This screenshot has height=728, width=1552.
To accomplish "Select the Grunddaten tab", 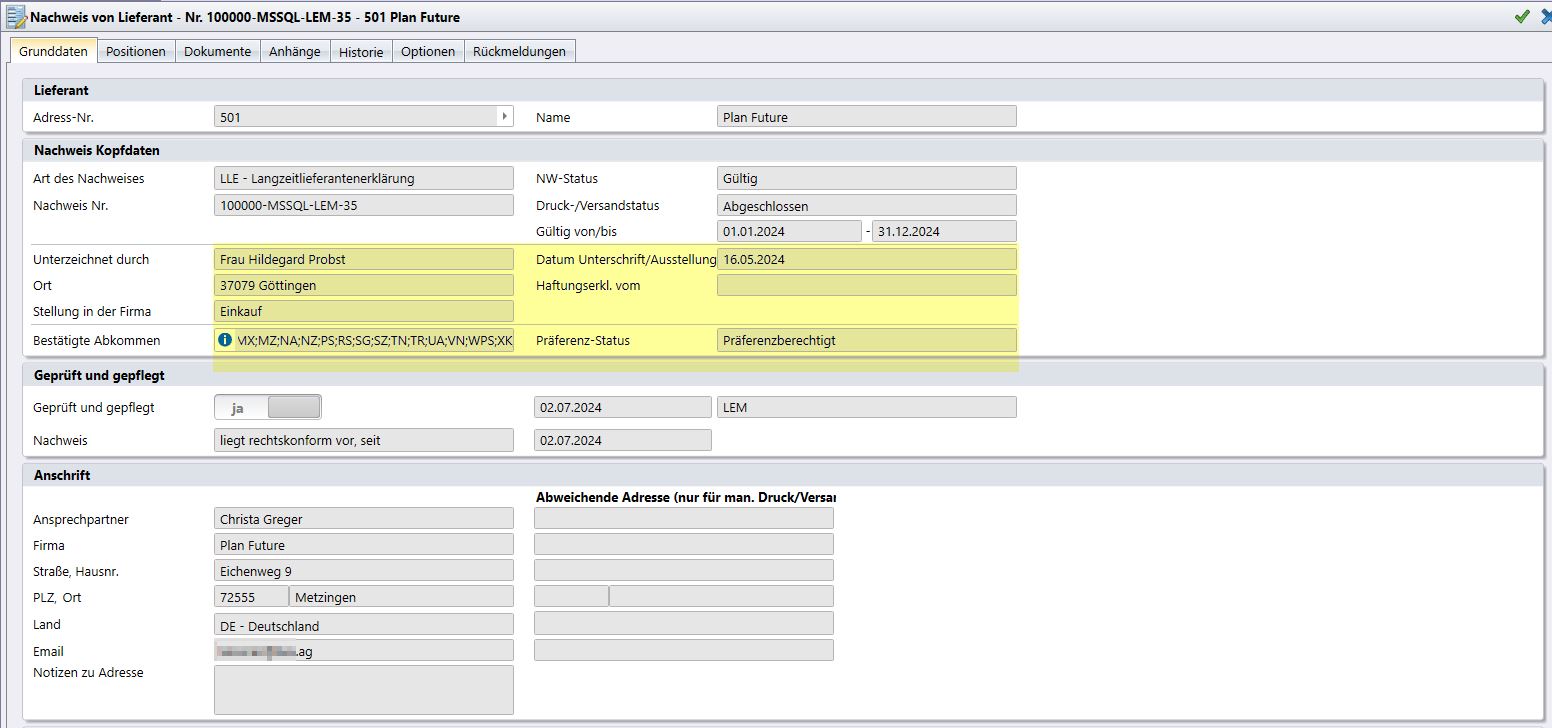I will 54,51.
